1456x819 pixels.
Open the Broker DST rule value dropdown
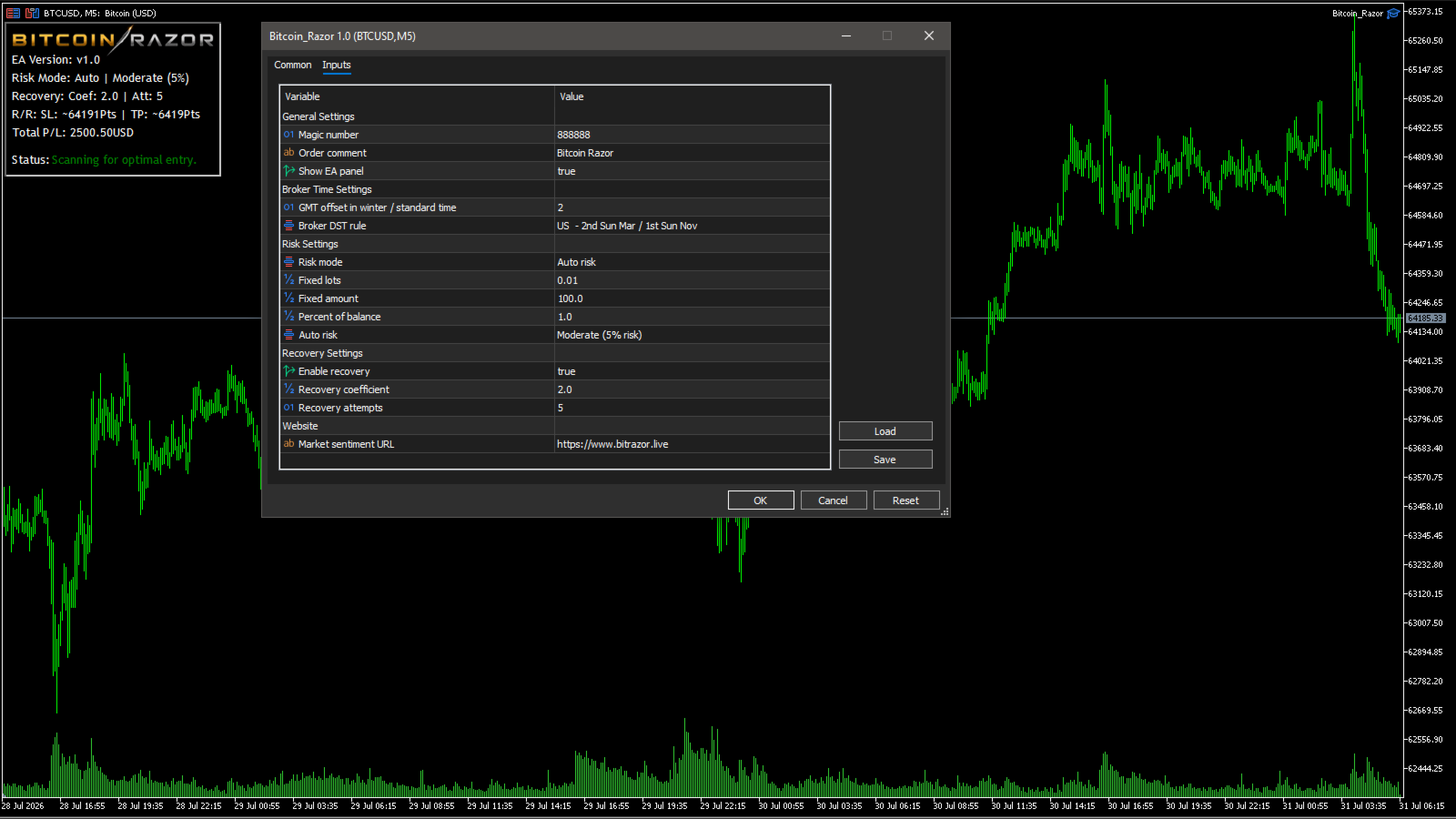click(x=692, y=226)
